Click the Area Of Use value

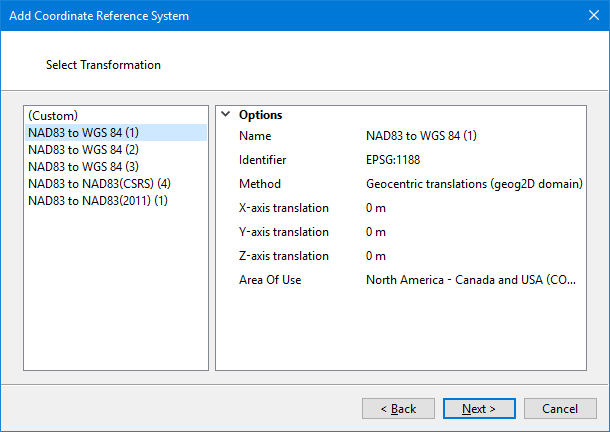pyautogui.click(x=471, y=280)
